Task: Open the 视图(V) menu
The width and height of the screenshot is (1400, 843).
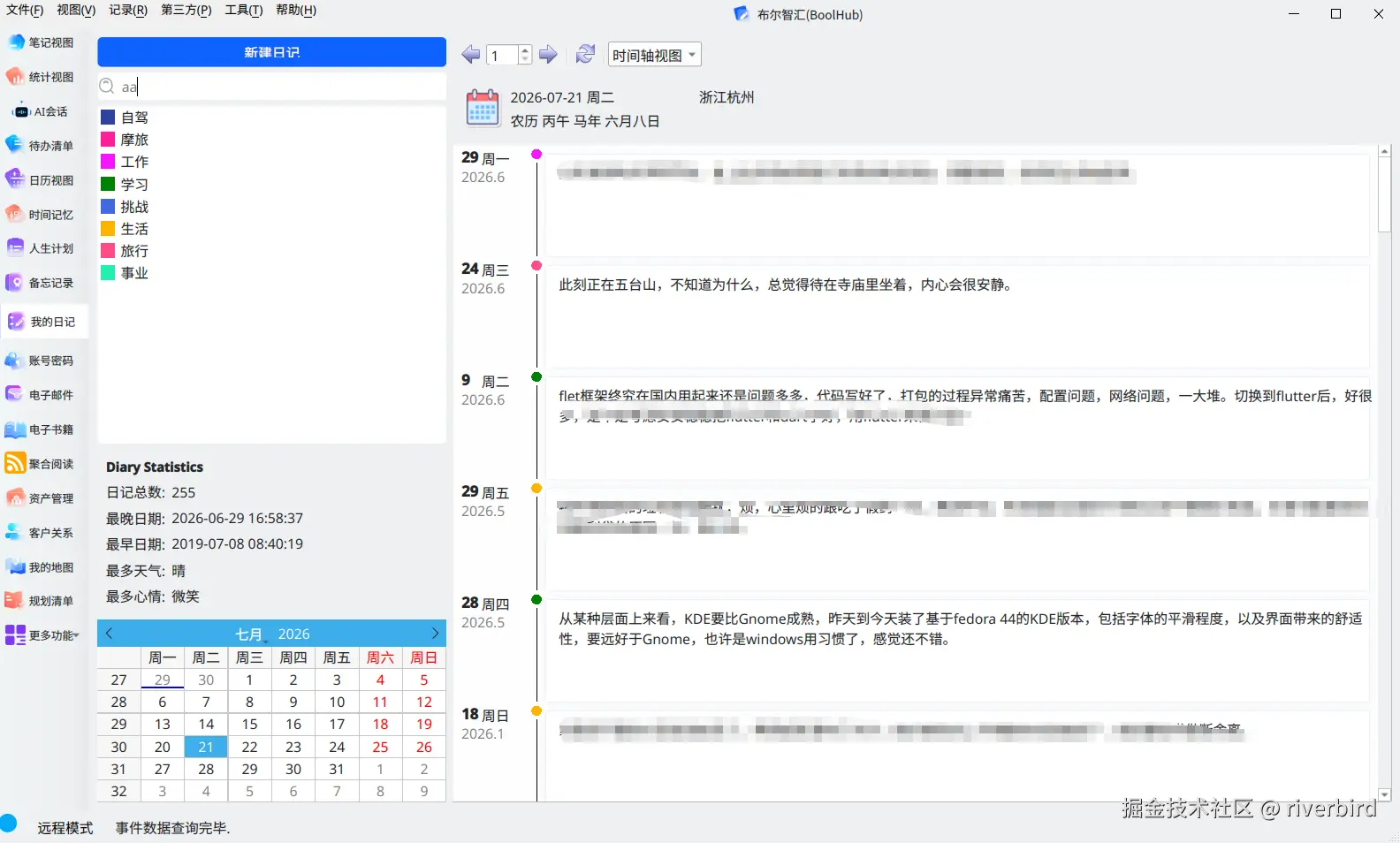Action: click(76, 10)
